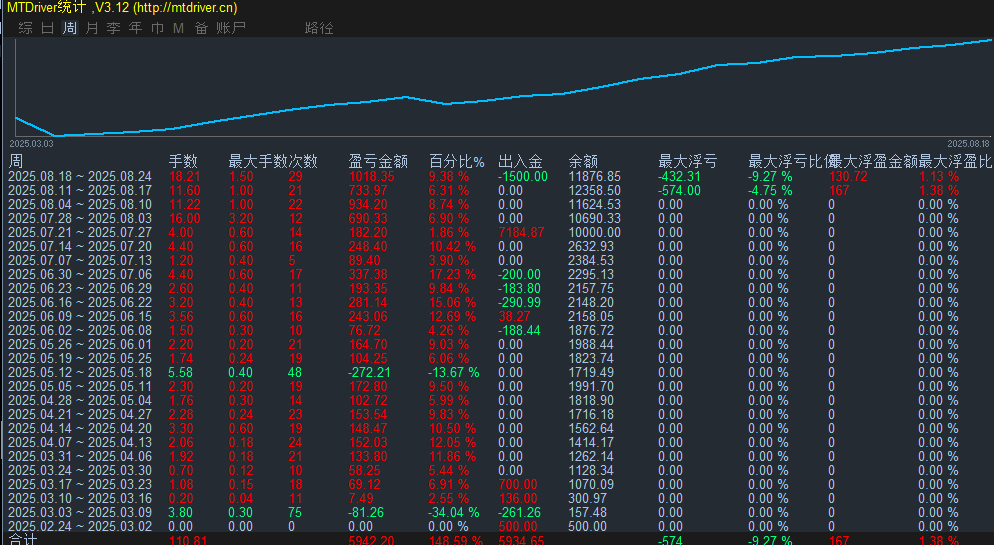Open the 账户 (account) tab
Image resolution: width=994 pixels, height=545 pixels.
[231, 28]
